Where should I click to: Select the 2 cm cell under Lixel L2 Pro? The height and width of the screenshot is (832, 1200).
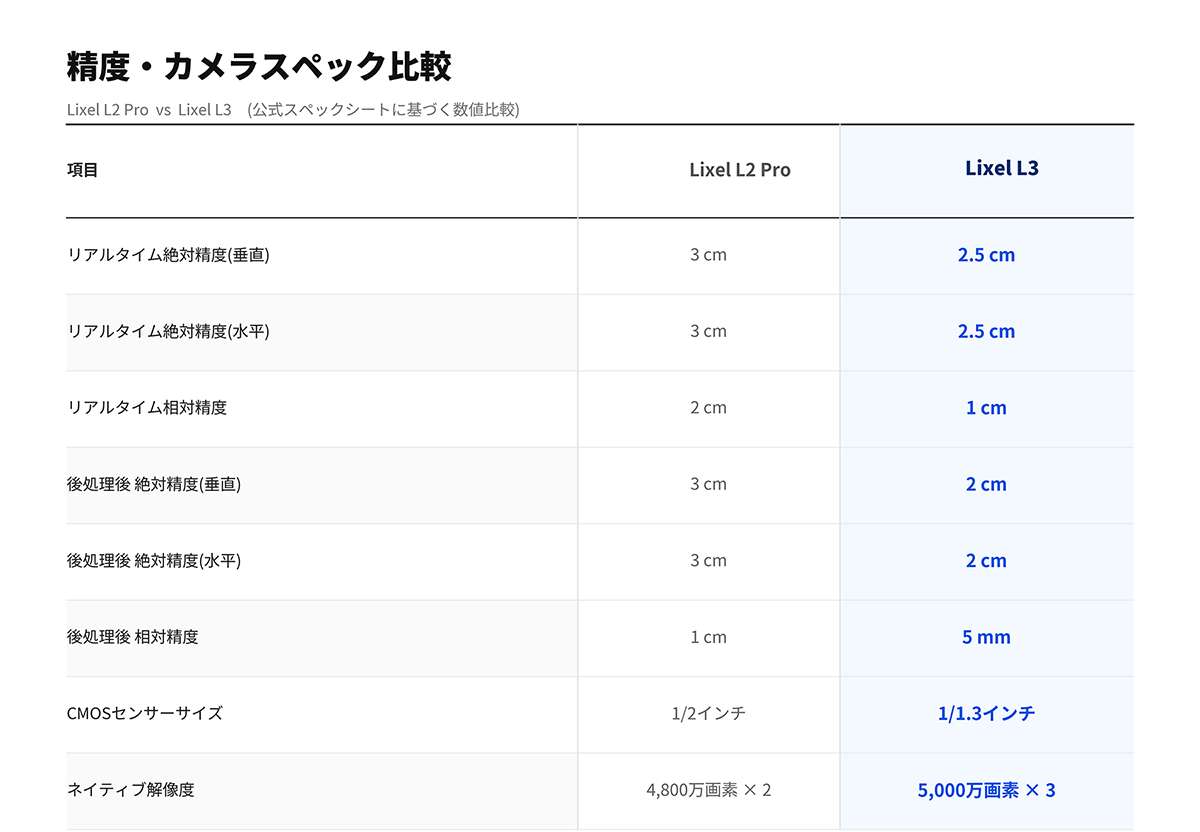[x=708, y=408]
